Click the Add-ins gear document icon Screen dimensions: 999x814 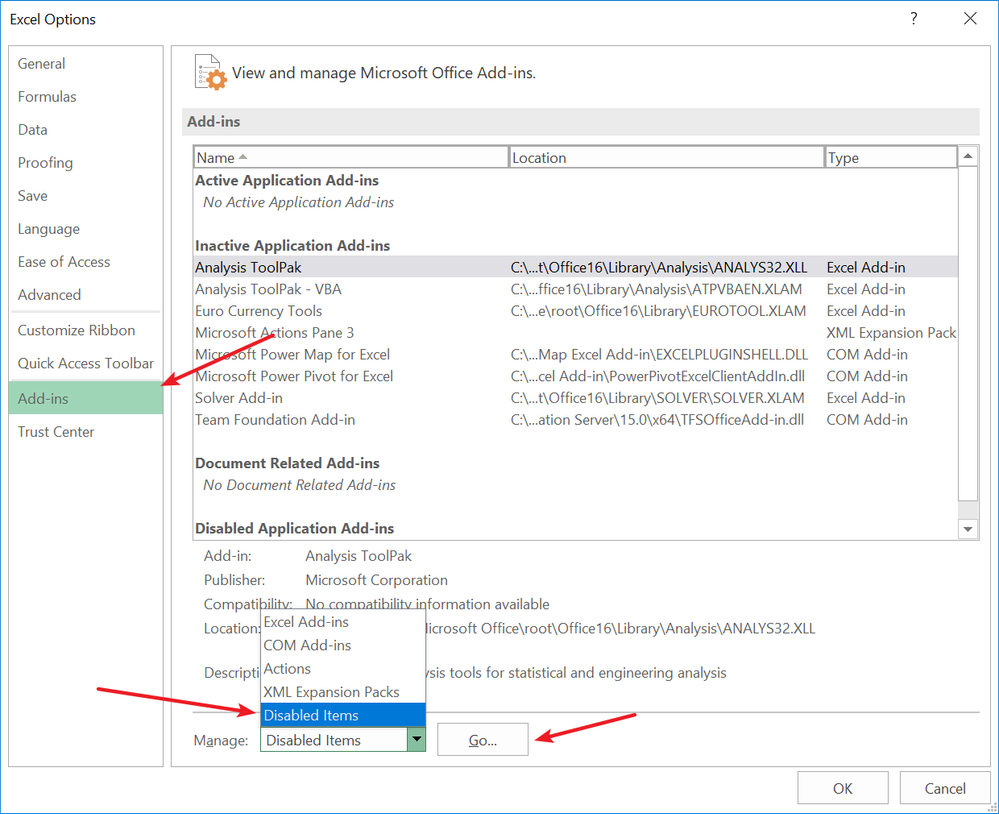coord(210,72)
